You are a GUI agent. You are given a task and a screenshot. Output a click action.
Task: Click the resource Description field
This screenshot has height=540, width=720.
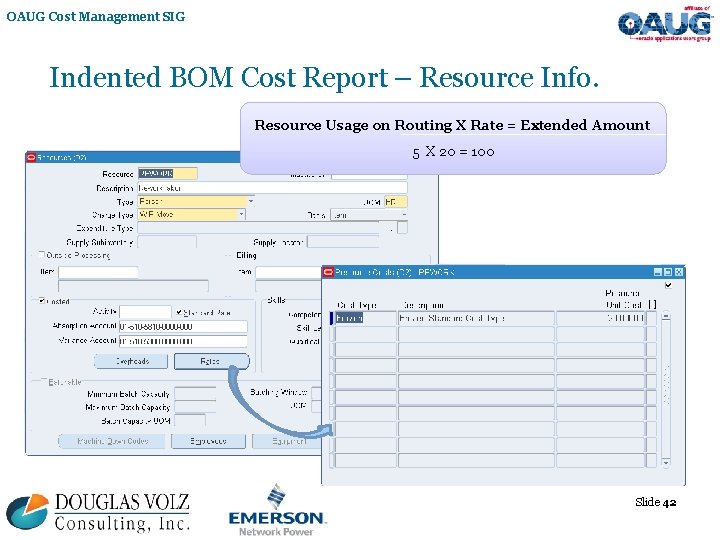272,188
